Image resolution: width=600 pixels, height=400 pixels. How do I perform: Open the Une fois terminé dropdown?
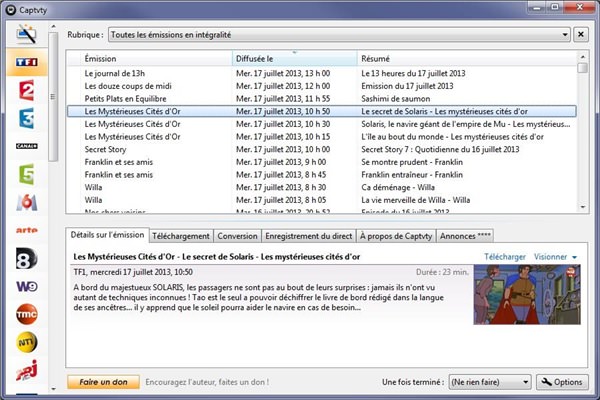tap(490, 382)
